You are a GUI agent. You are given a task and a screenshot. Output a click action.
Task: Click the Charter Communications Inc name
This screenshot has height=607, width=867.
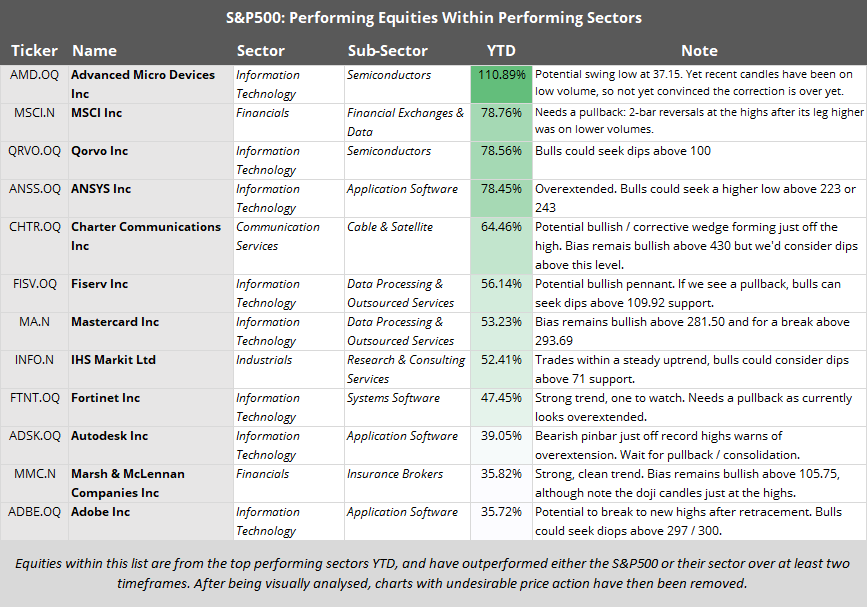pyautogui.click(x=146, y=236)
